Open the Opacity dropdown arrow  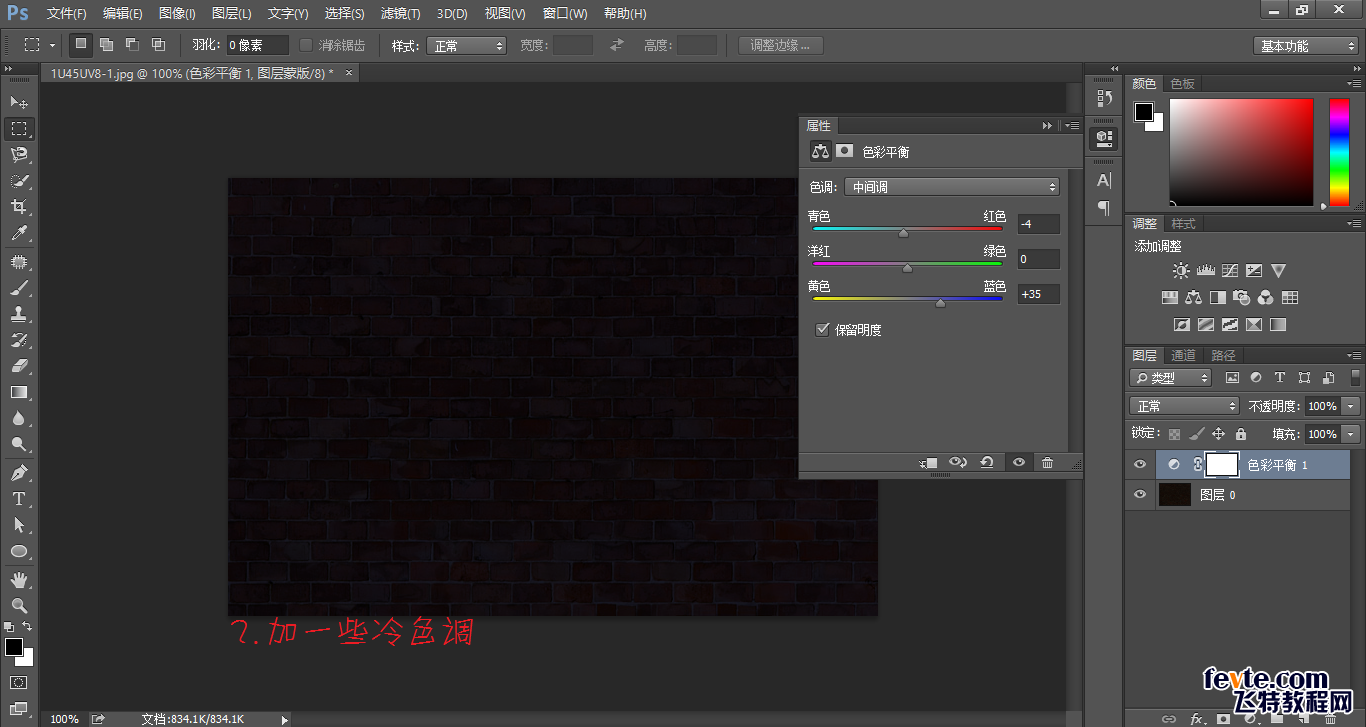pos(1351,406)
